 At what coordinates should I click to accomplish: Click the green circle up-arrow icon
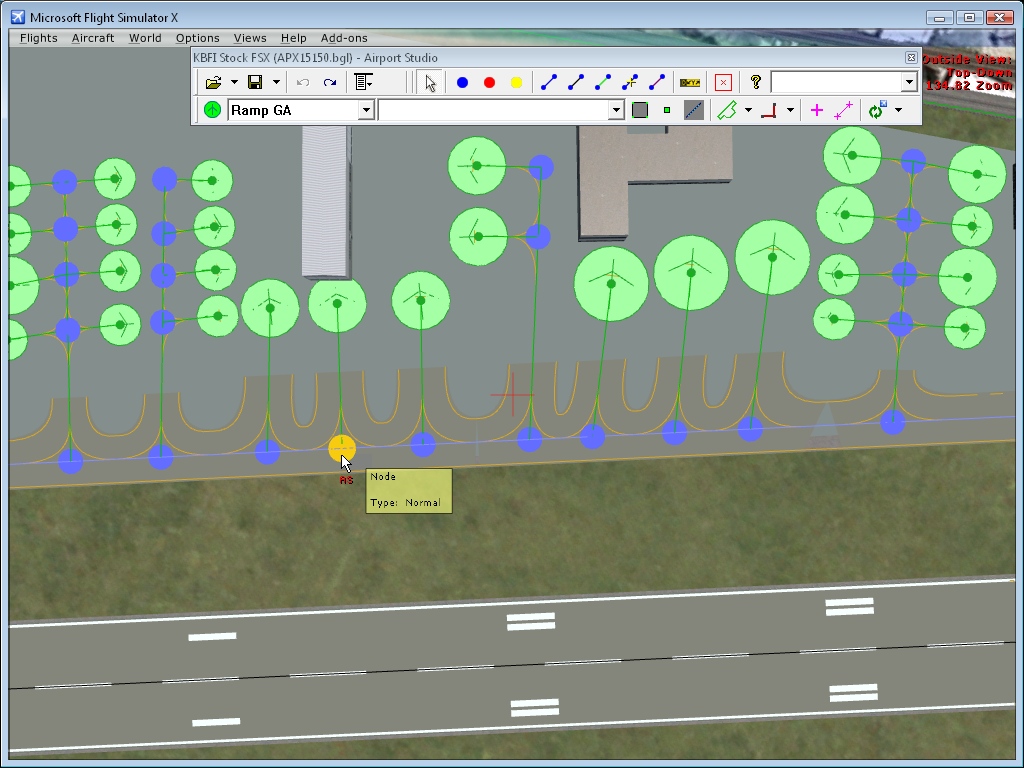click(212, 110)
